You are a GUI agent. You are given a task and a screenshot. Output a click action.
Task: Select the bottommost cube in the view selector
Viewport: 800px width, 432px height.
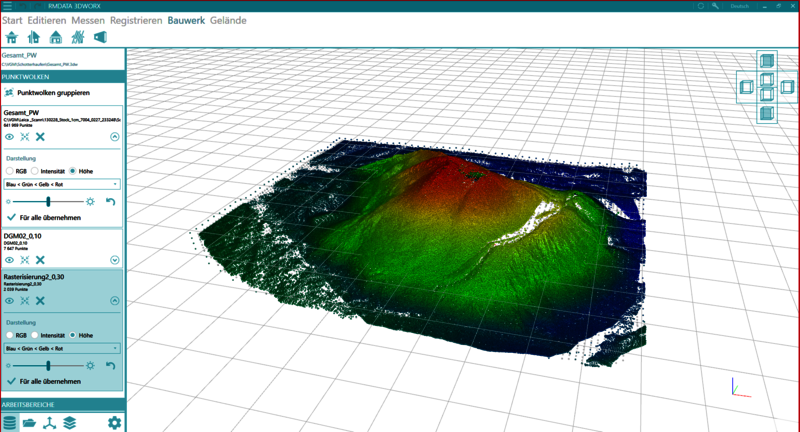[767, 113]
